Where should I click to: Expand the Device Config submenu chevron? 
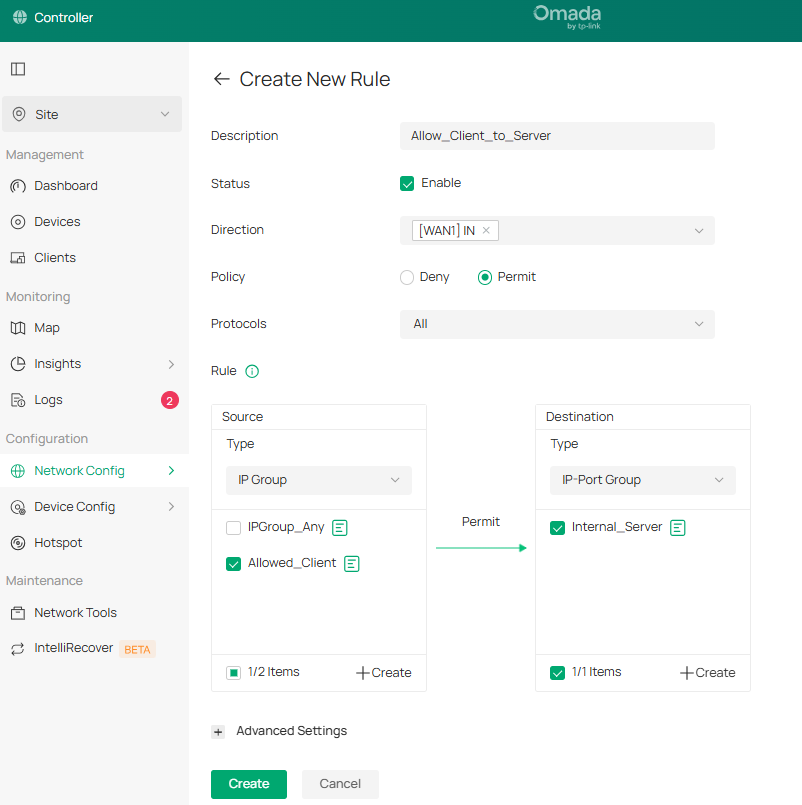tap(171, 507)
